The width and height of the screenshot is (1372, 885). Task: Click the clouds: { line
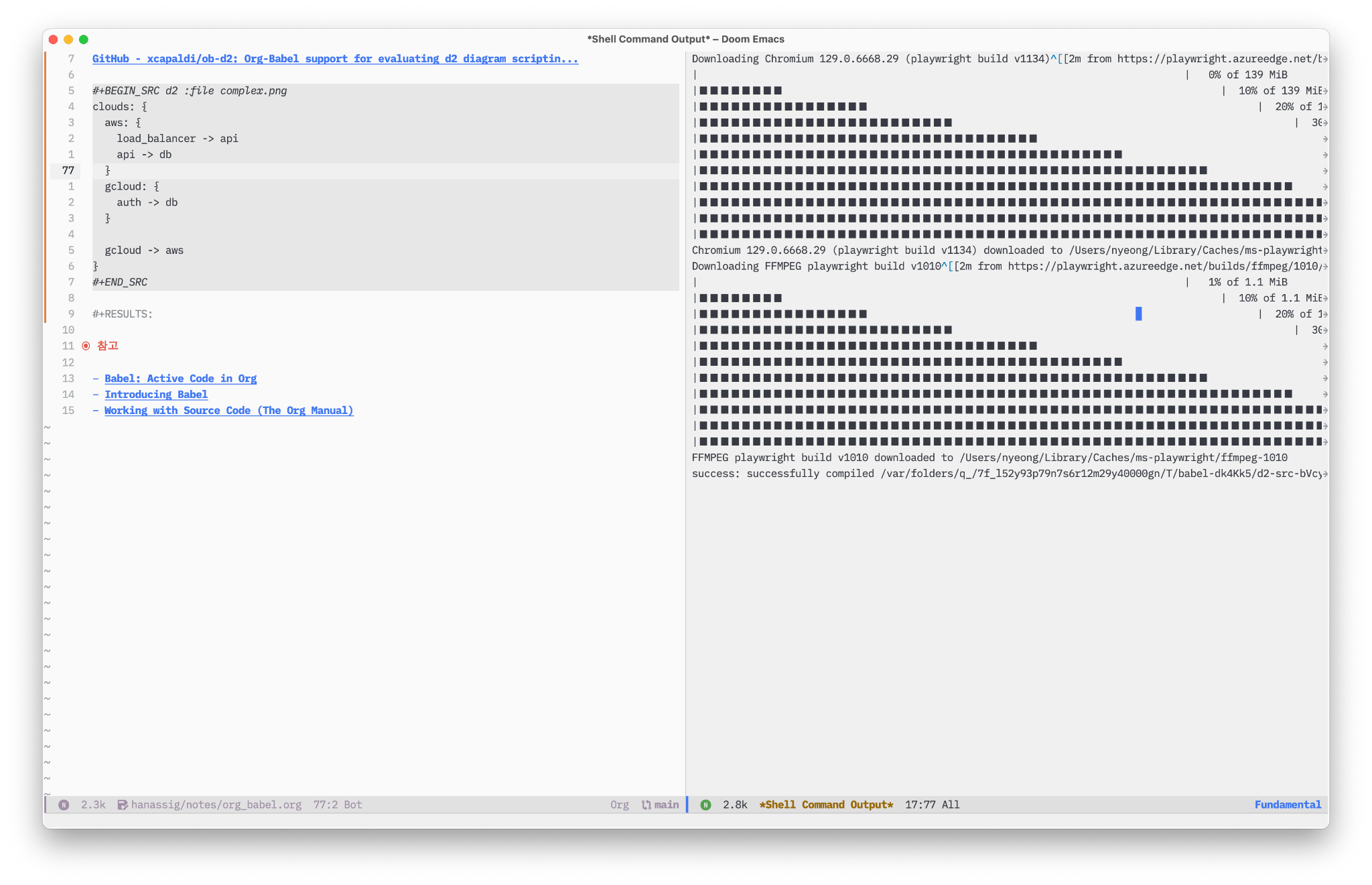(120, 107)
